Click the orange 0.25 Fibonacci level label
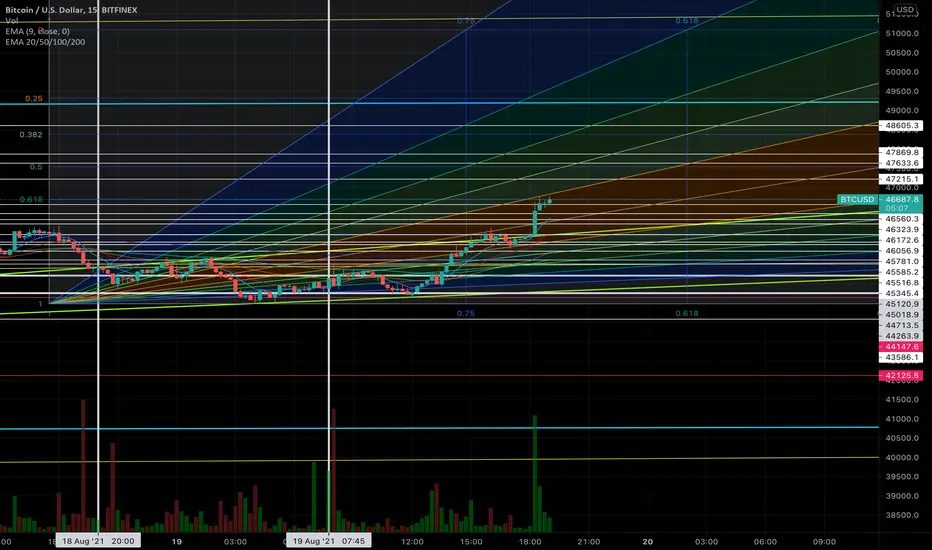 click(34, 99)
